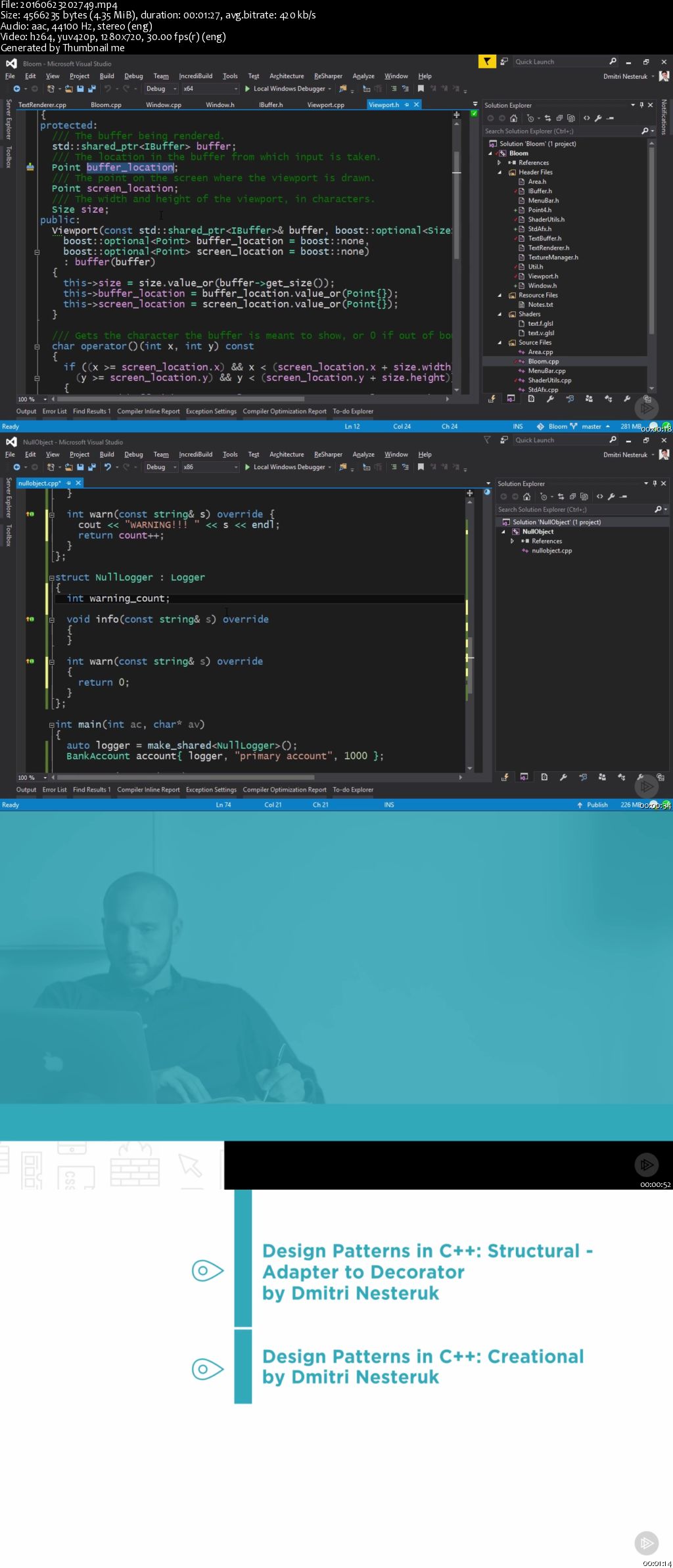
Task: Click Properties wrench in Bloom Solution Explorer toolbar
Action: pos(598,118)
